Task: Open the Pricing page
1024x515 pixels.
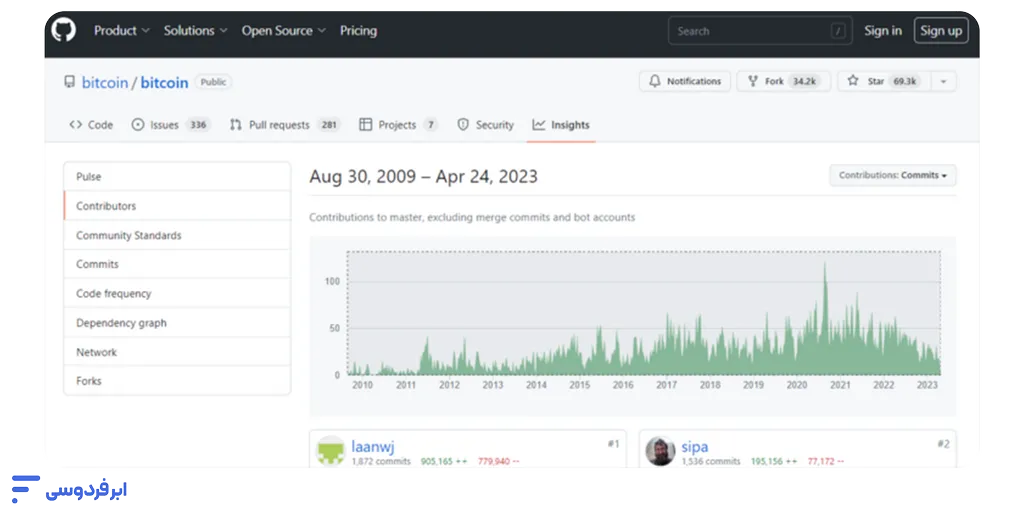Action: (358, 31)
